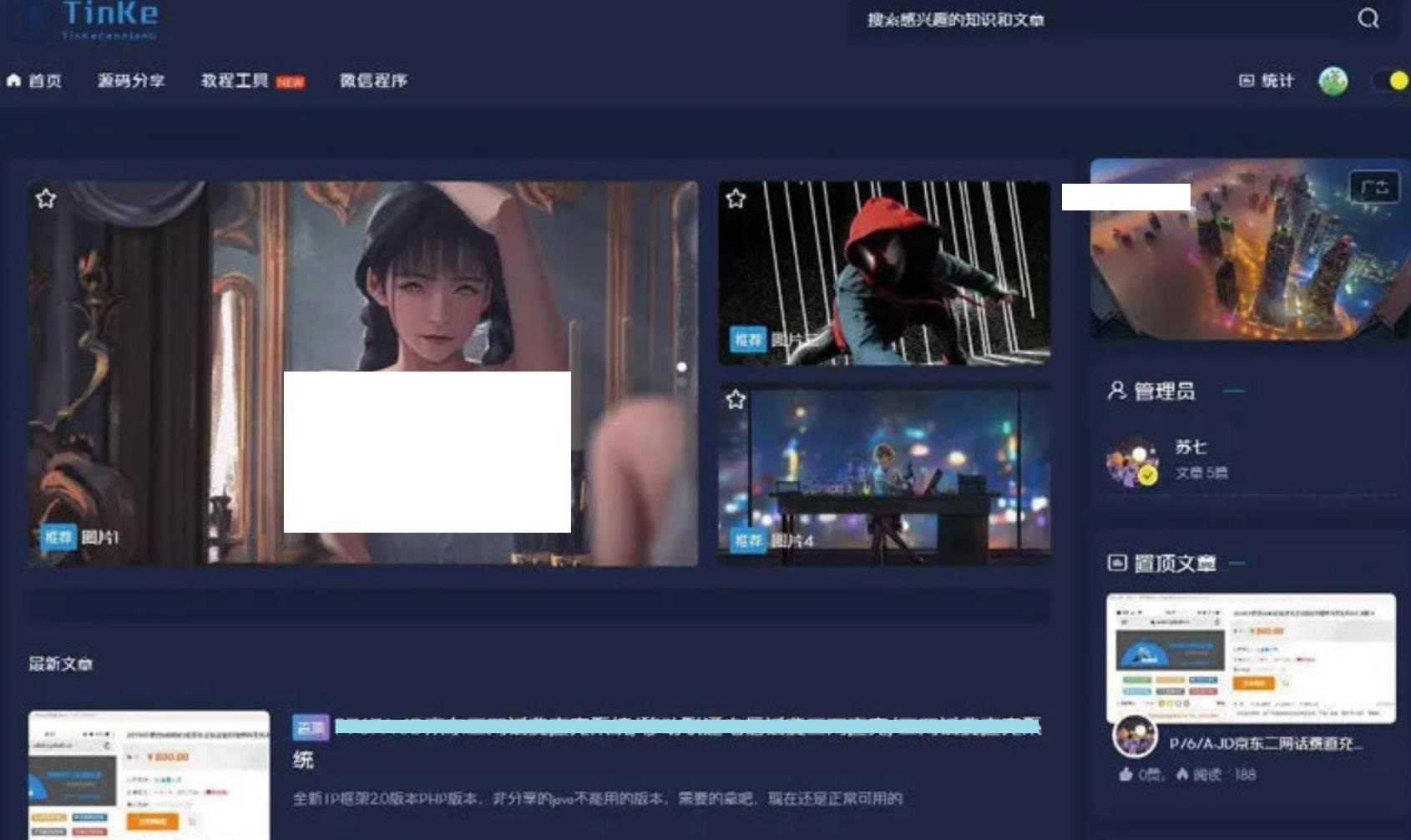The height and width of the screenshot is (840, 1411).
Task: Click the green globe avatar icon
Action: pos(1334,81)
